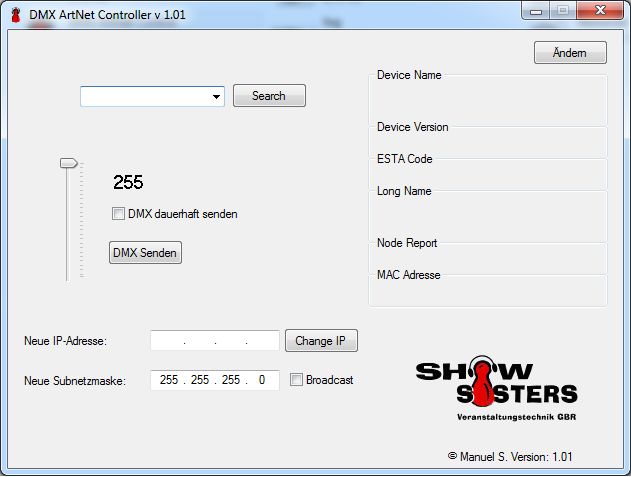Click the Ändern button
Screen dimensions: 631x477
pos(570,53)
